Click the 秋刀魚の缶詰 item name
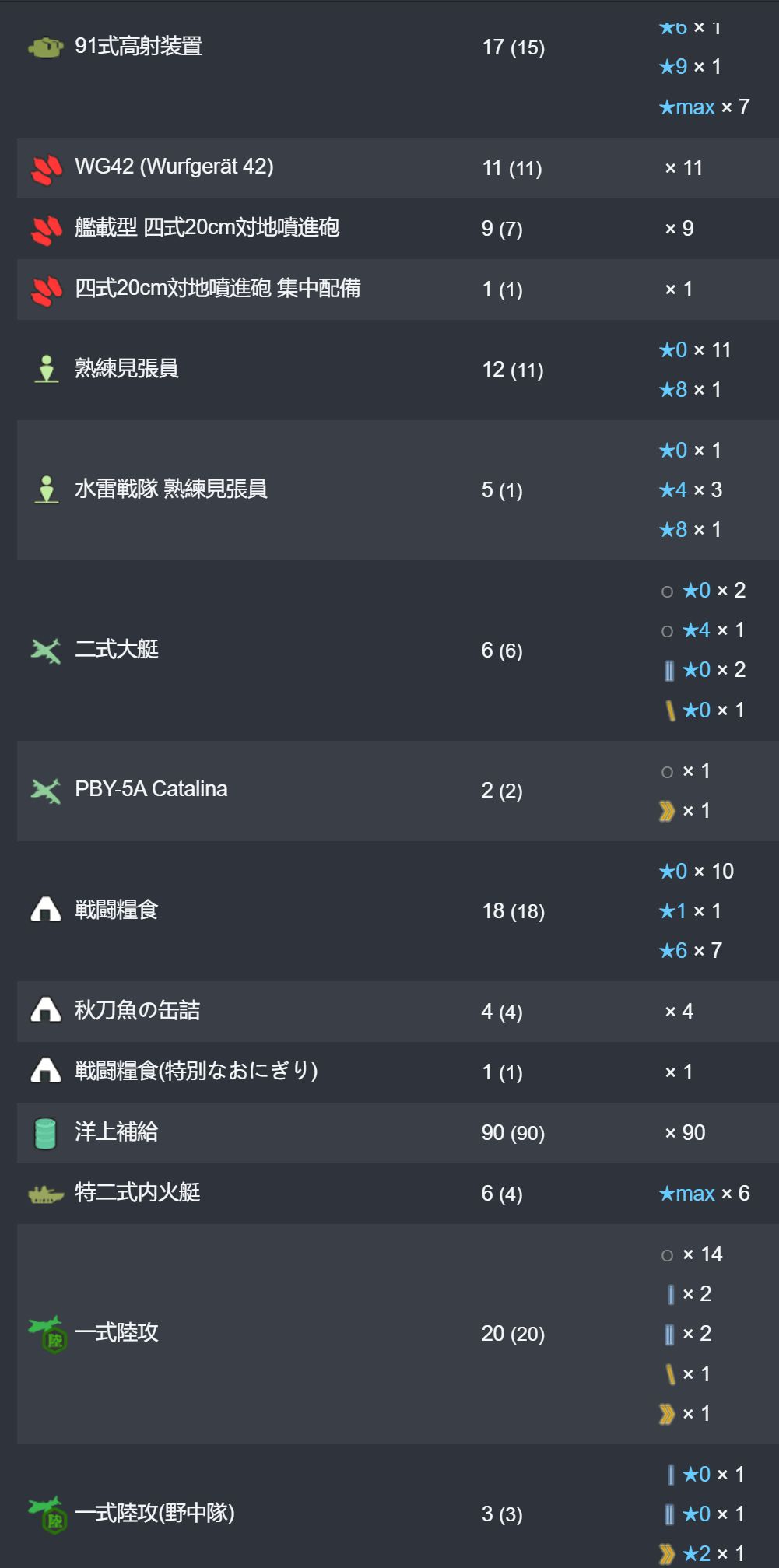This screenshot has height=1568, width=779. click(138, 1010)
